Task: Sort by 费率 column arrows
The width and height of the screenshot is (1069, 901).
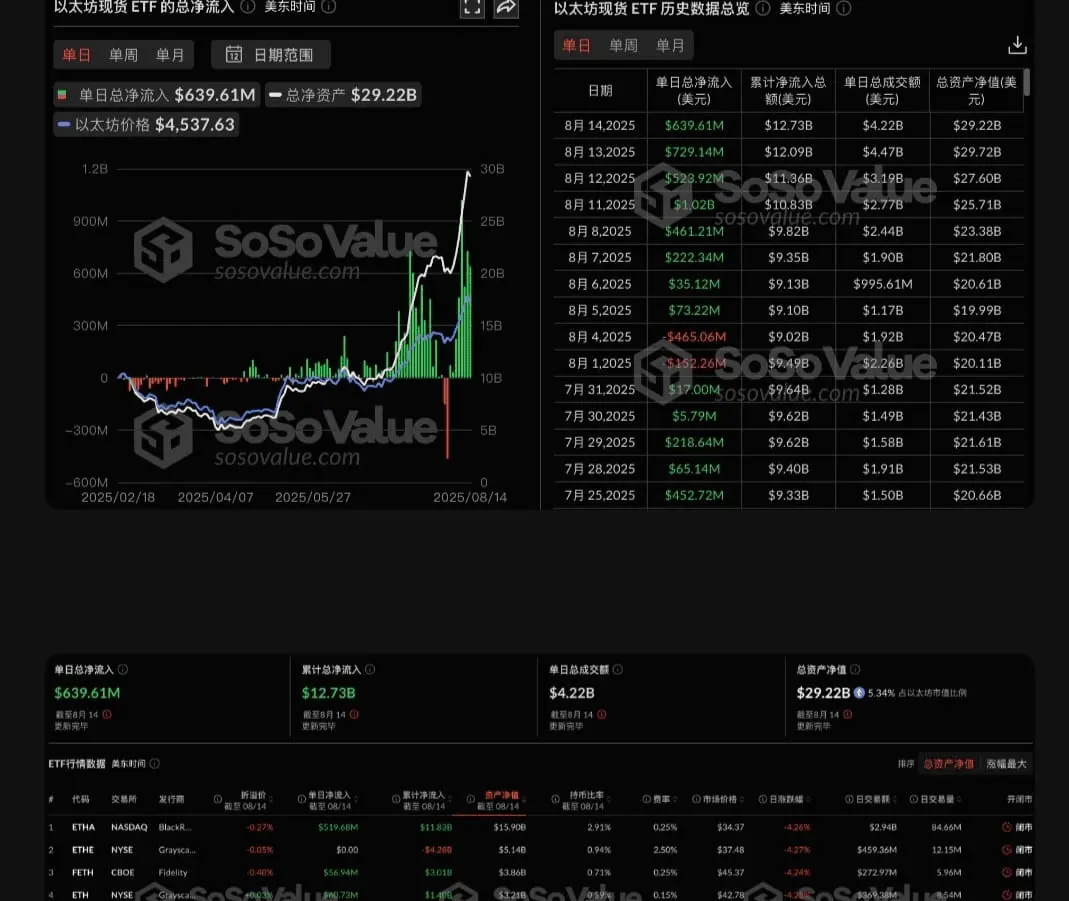Action: click(x=675, y=799)
